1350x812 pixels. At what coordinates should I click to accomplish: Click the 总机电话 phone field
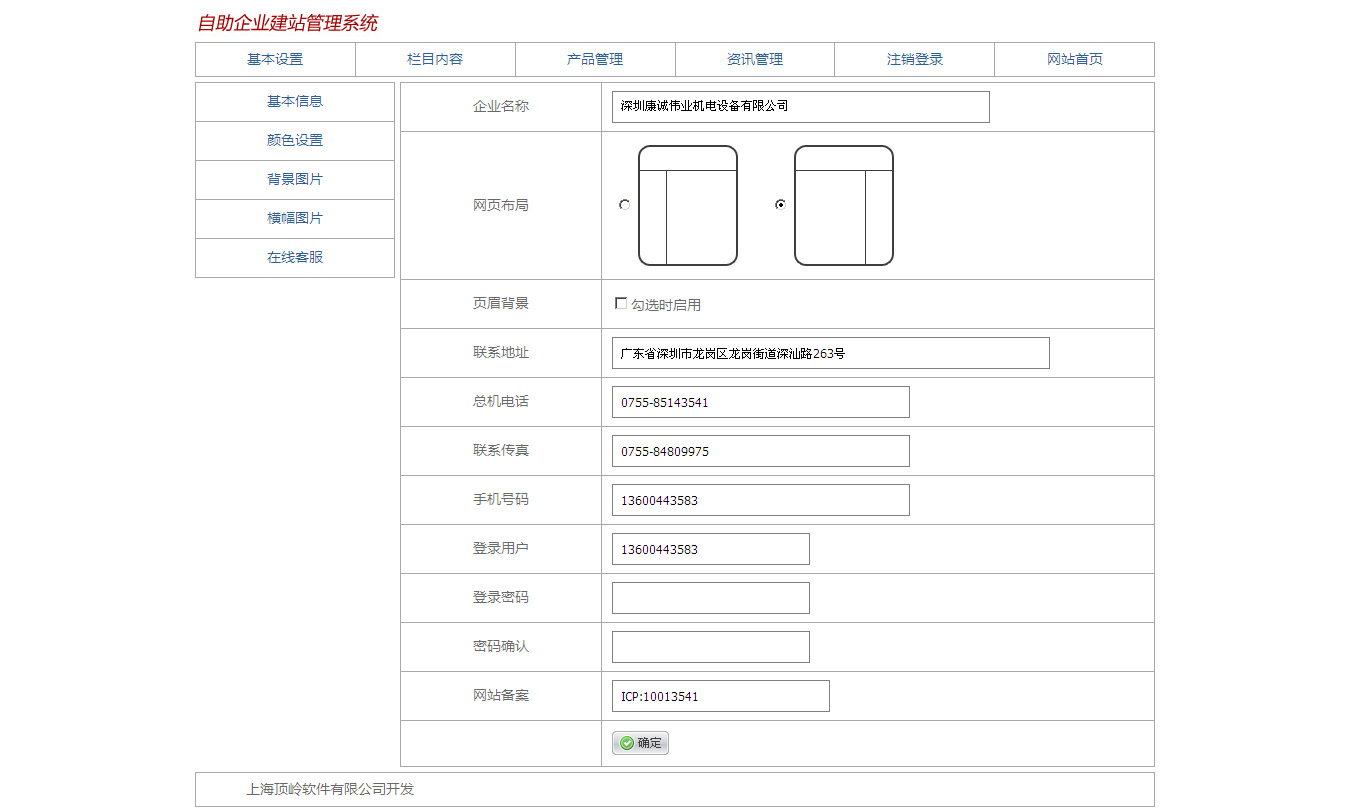point(761,402)
